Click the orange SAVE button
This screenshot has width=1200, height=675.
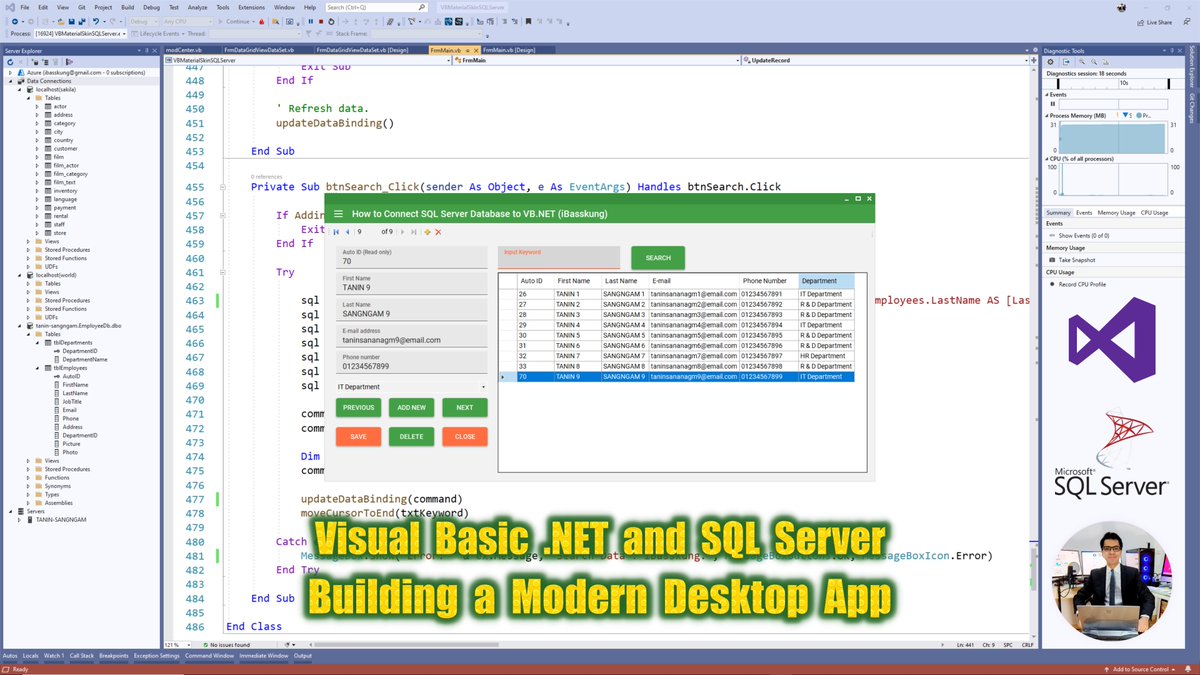coord(358,437)
